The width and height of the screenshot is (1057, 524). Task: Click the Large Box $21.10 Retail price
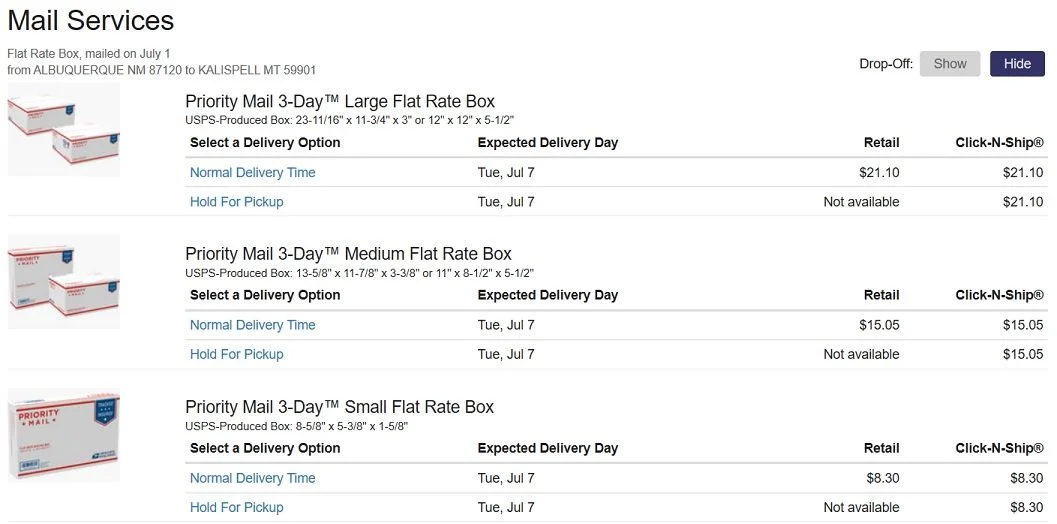pos(879,172)
